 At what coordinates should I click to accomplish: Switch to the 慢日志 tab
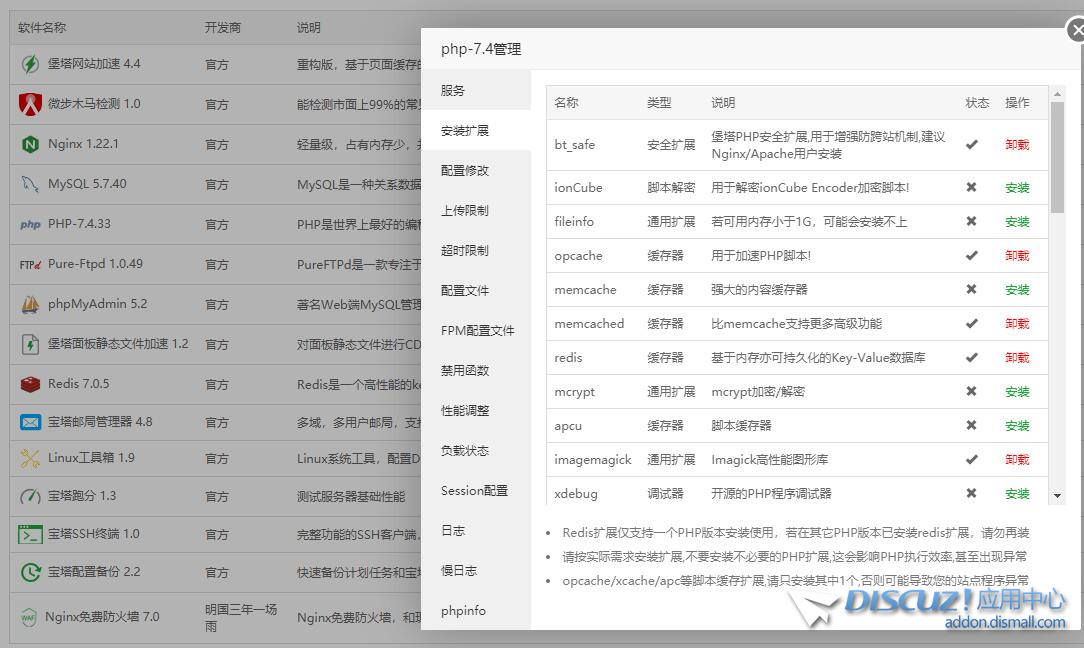[459, 570]
